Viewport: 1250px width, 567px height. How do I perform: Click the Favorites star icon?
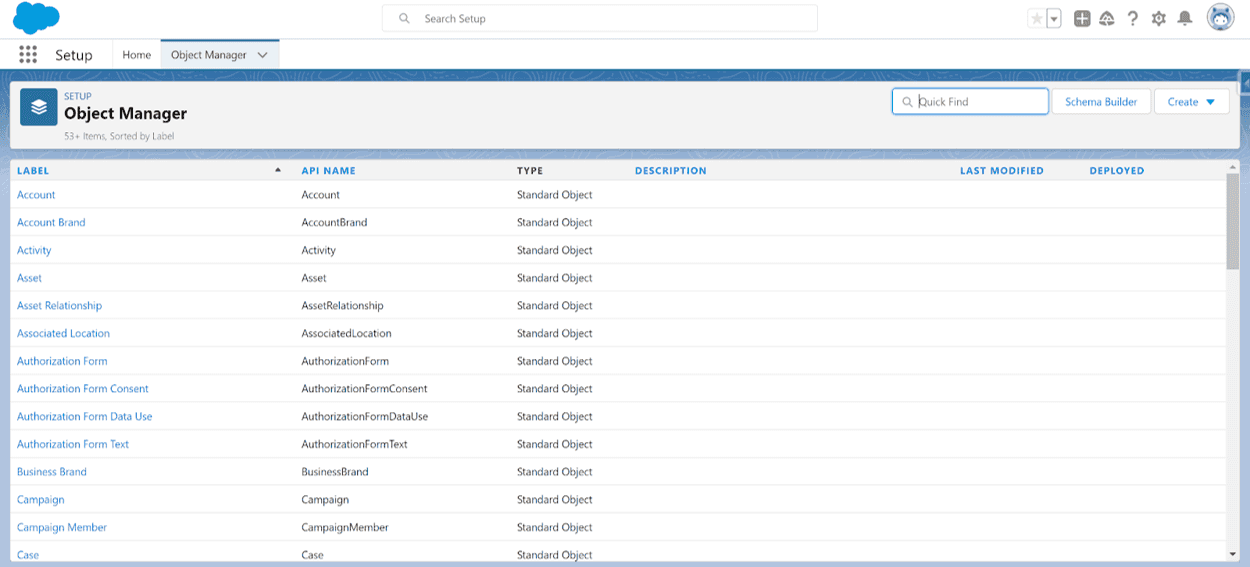tap(1036, 18)
